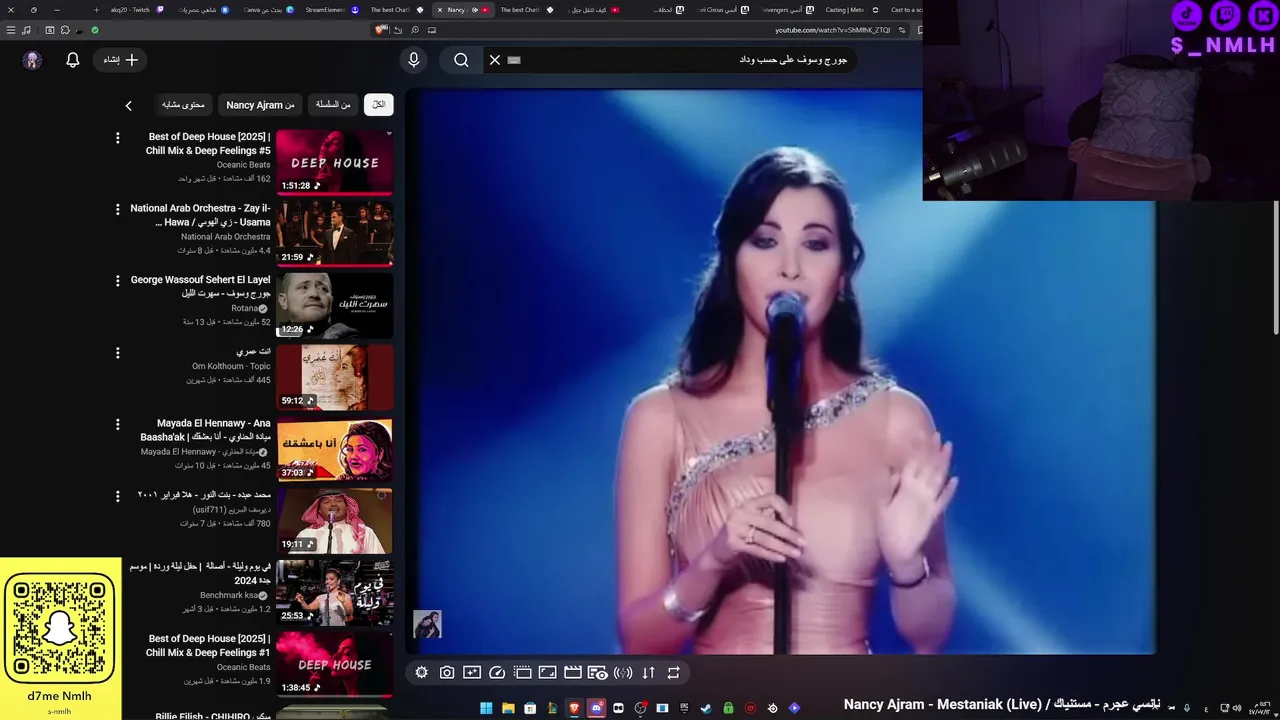The width and height of the screenshot is (1280, 720).
Task: Open the playback speed gauge
Action: click(x=497, y=673)
